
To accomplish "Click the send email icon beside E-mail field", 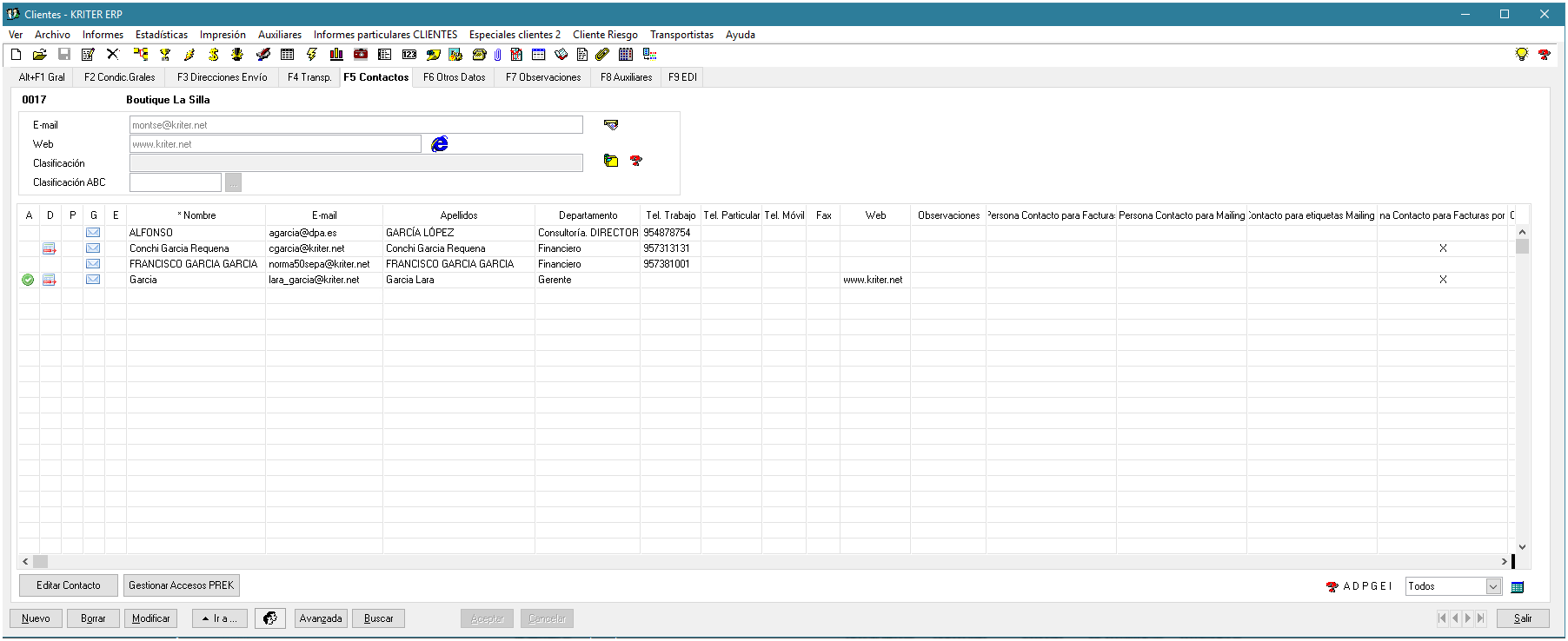I will tap(611, 125).
